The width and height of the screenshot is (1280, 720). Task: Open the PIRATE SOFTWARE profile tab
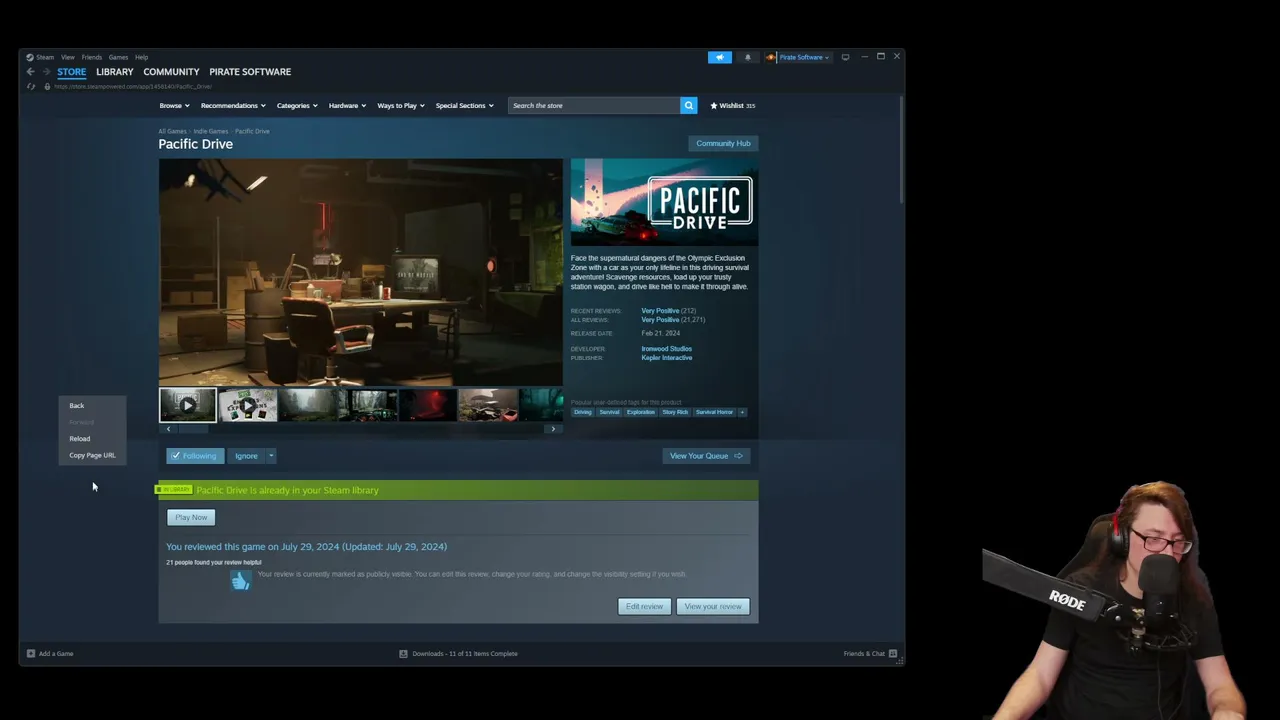click(250, 72)
